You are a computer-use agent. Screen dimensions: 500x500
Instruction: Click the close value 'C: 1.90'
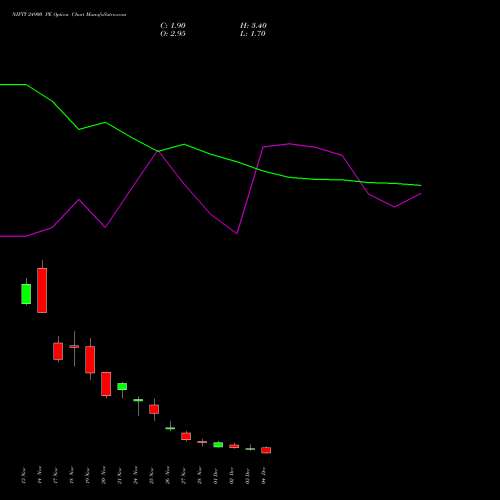pyautogui.click(x=173, y=26)
